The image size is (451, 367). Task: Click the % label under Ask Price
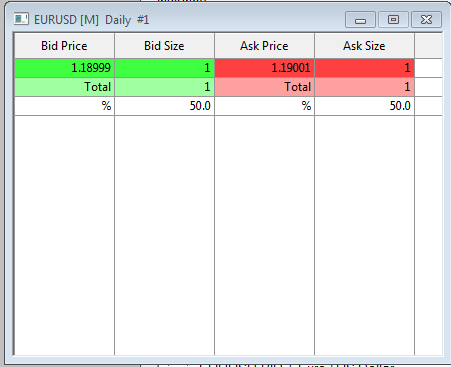(264, 106)
